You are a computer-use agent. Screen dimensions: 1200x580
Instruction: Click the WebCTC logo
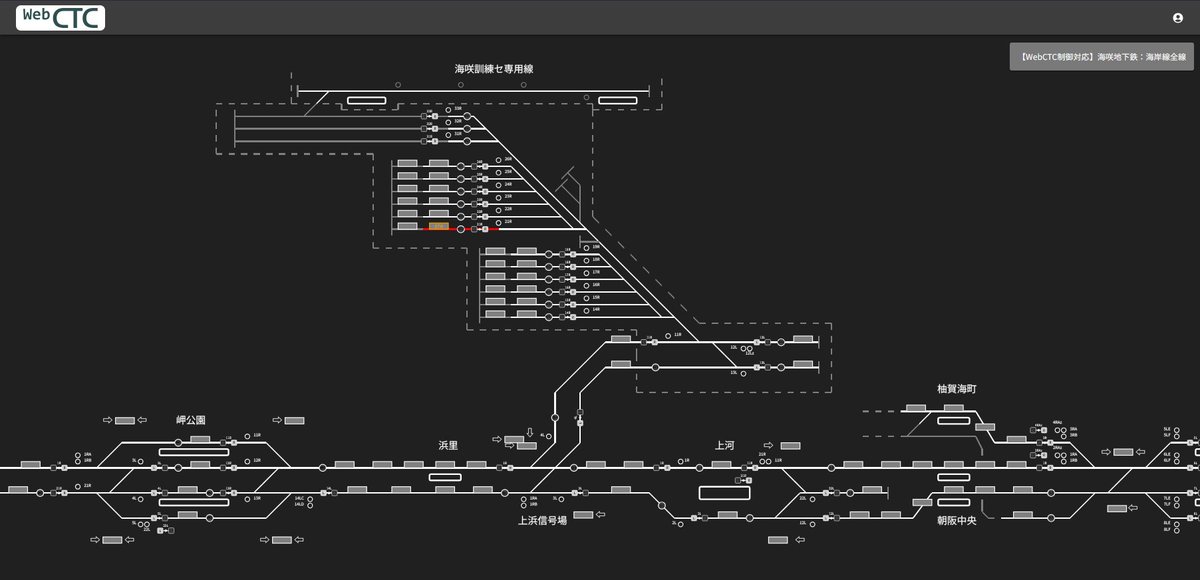[60, 17]
